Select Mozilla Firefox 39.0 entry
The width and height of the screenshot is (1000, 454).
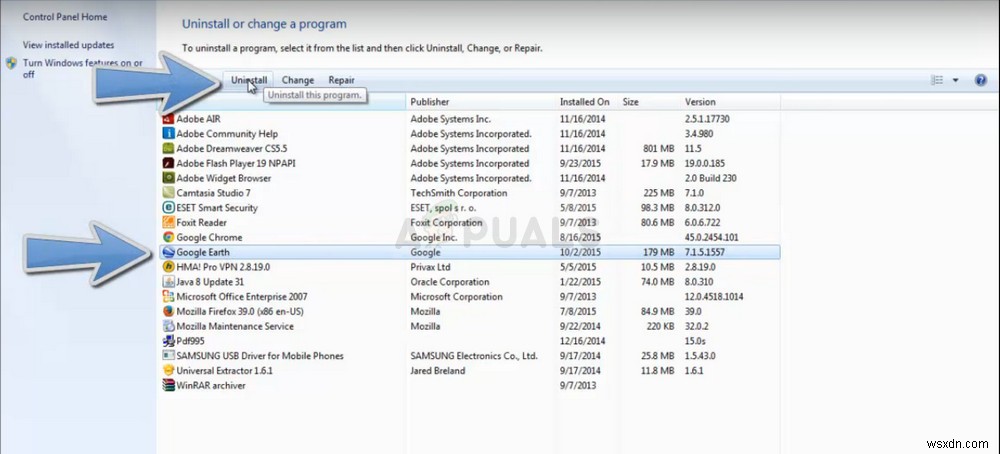pos(240,311)
